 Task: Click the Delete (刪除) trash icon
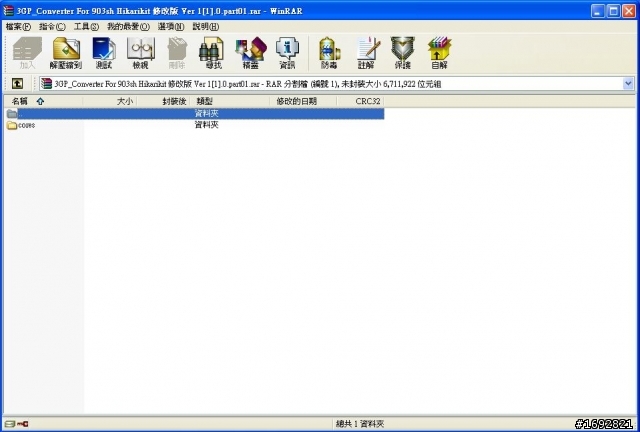coord(177,53)
